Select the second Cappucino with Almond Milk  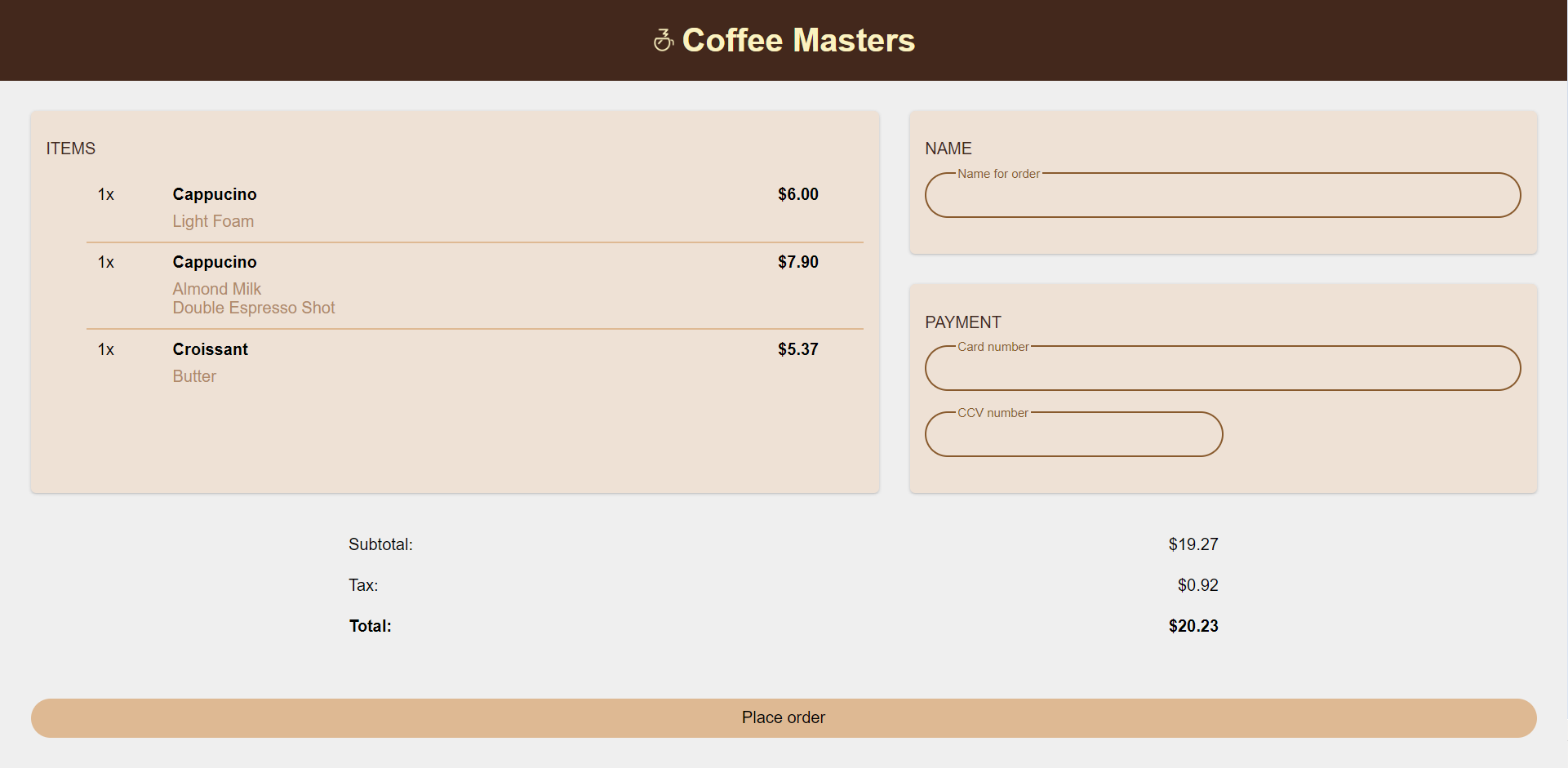point(215,262)
